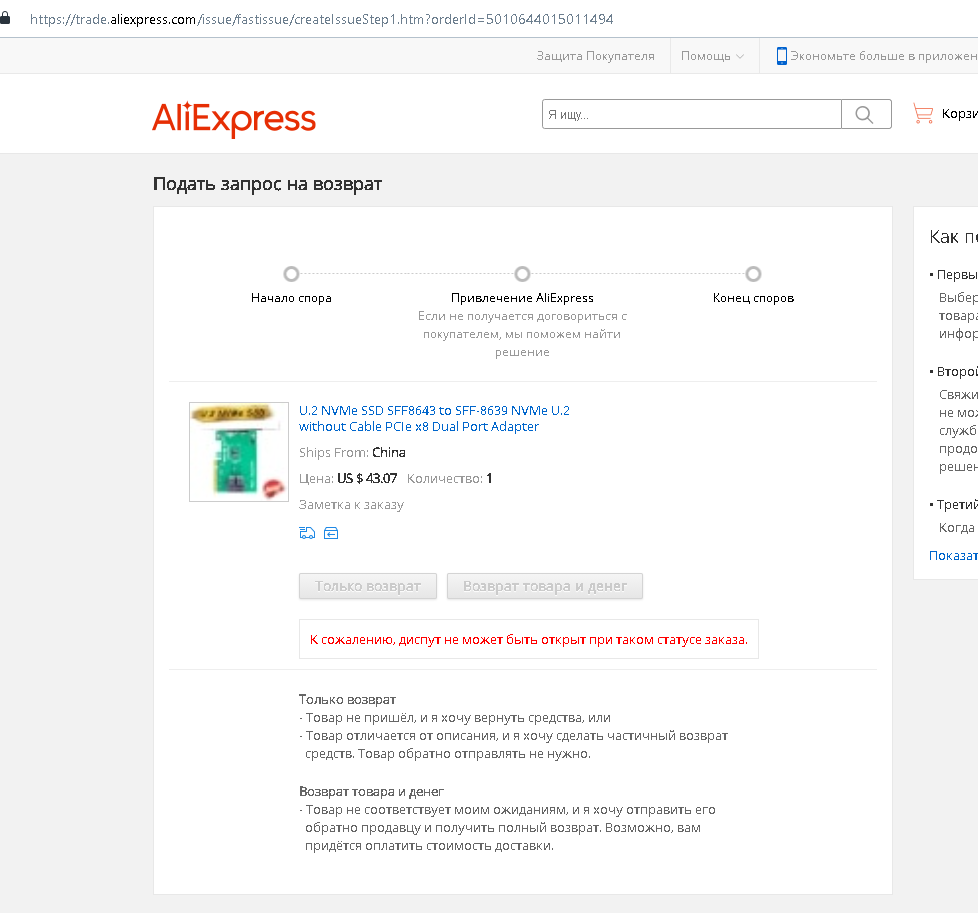The image size is (978, 913).
Task: Click the lock icon in address bar
Action: tap(5, 18)
